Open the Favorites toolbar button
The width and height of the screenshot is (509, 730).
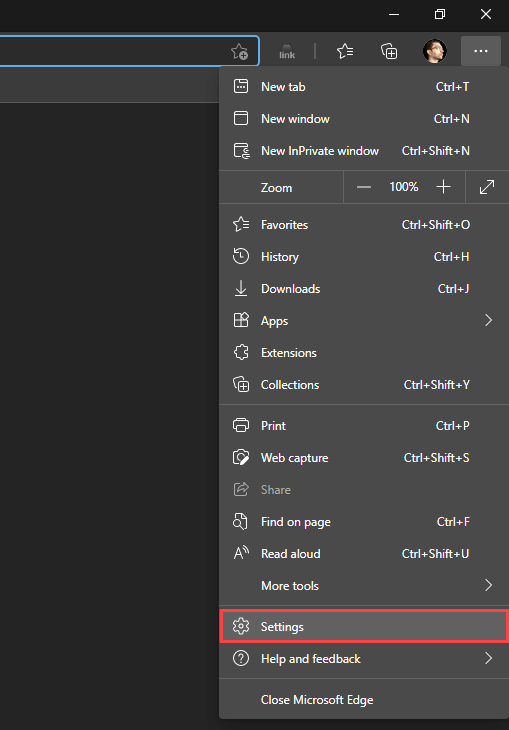tap(345, 51)
